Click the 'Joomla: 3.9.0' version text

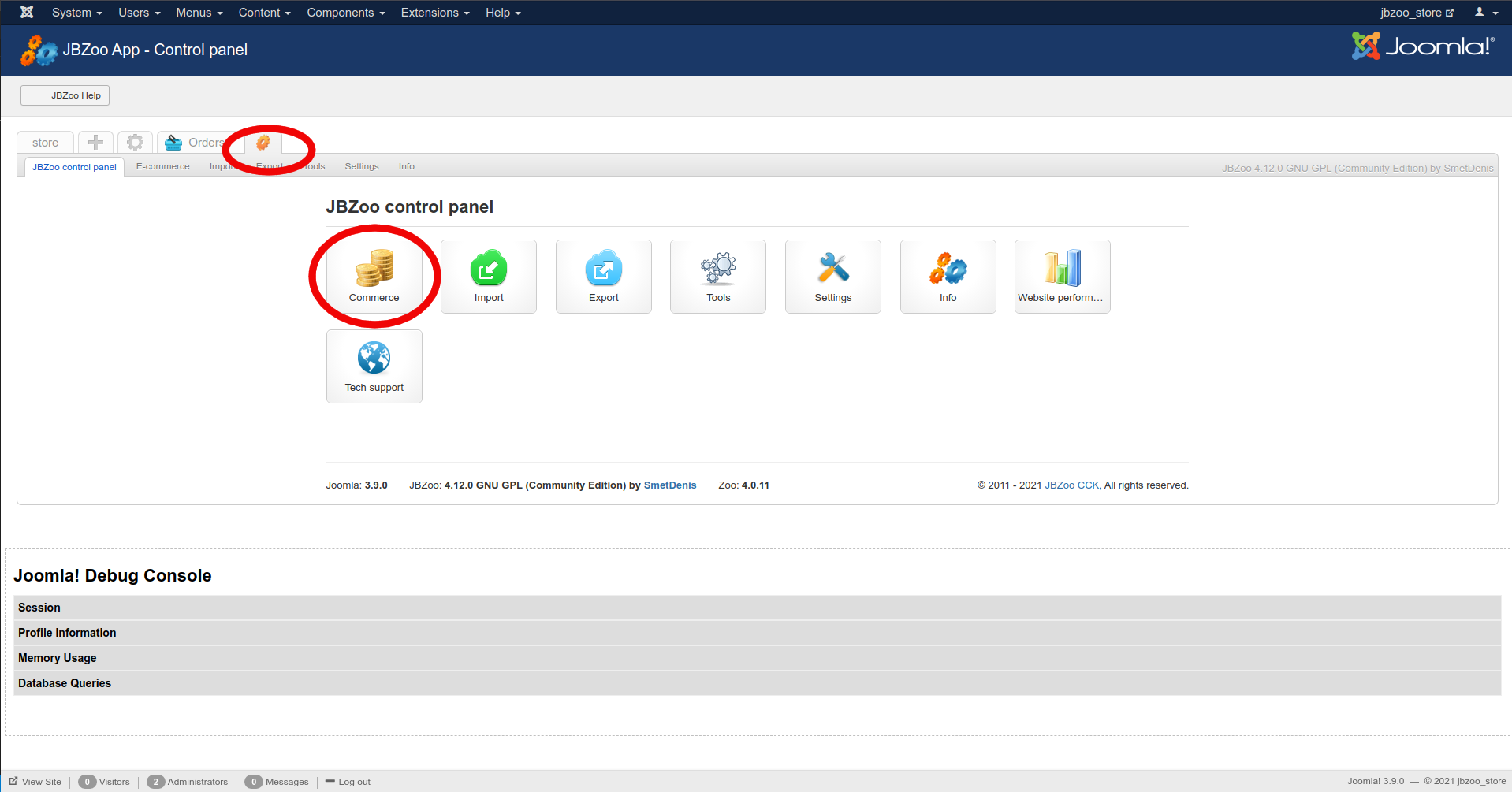coord(356,485)
